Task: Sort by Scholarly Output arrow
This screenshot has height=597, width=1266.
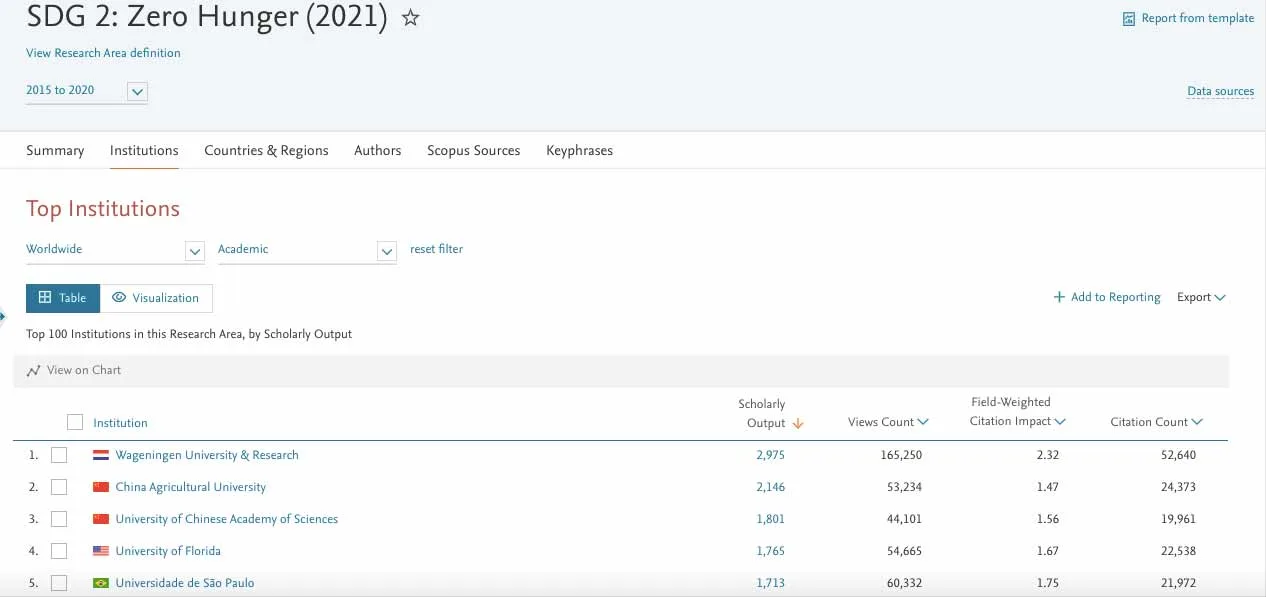Action: click(x=797, y=423)
